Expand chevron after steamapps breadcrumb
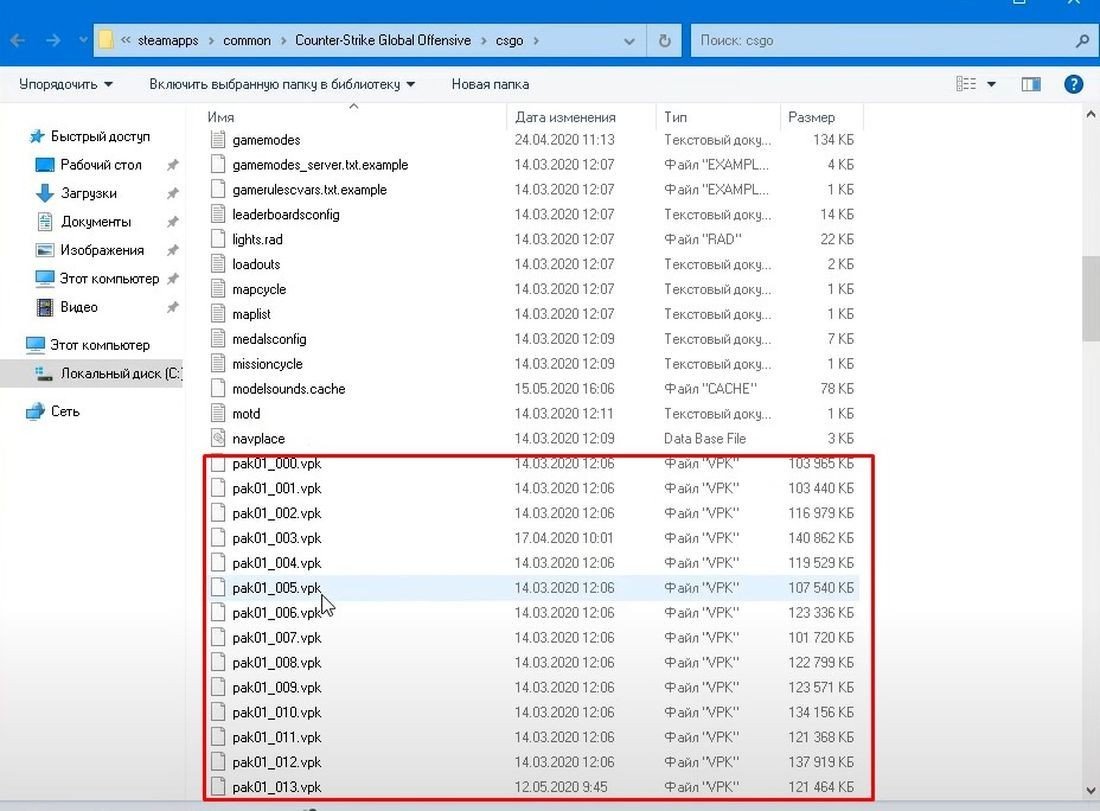 click(x=211, y=41)
